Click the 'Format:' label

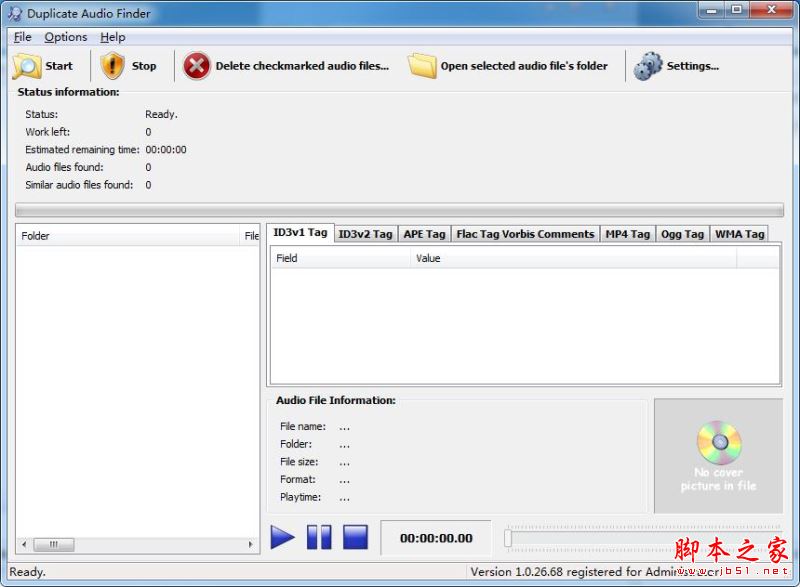298,479
